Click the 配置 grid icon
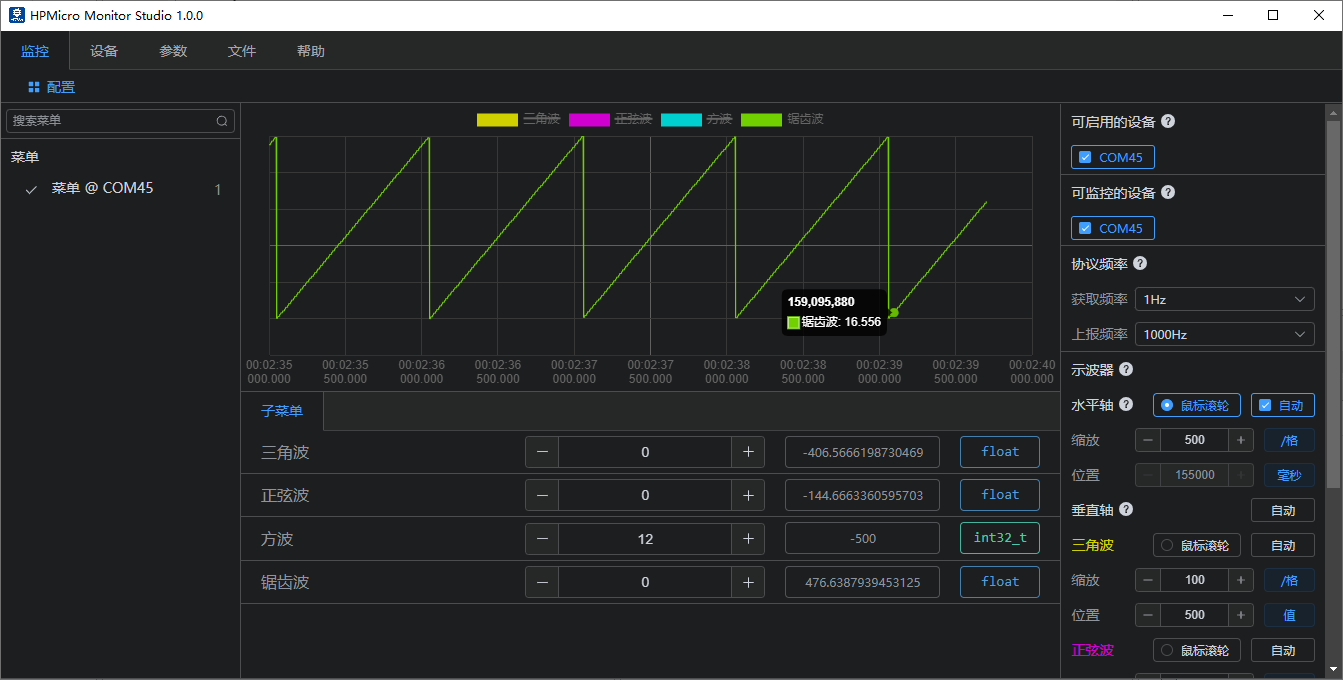1343x680 pixels. 34,87
